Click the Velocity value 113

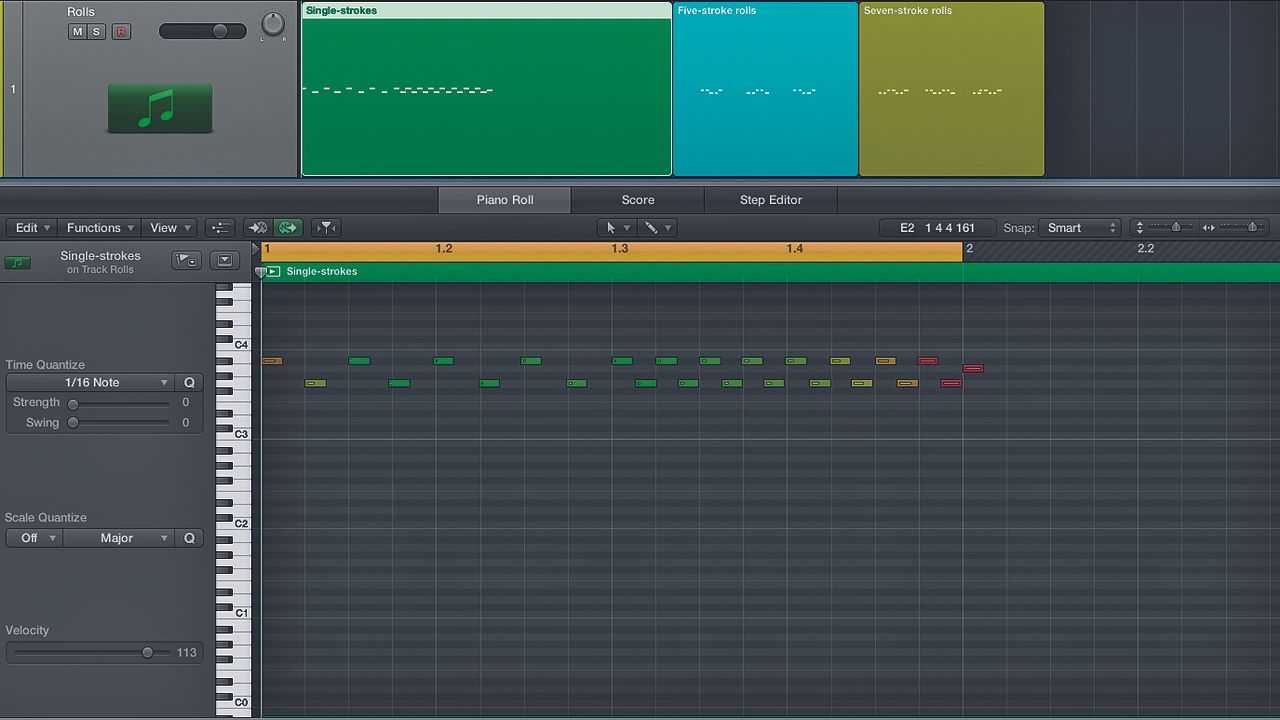click(187, 653)
